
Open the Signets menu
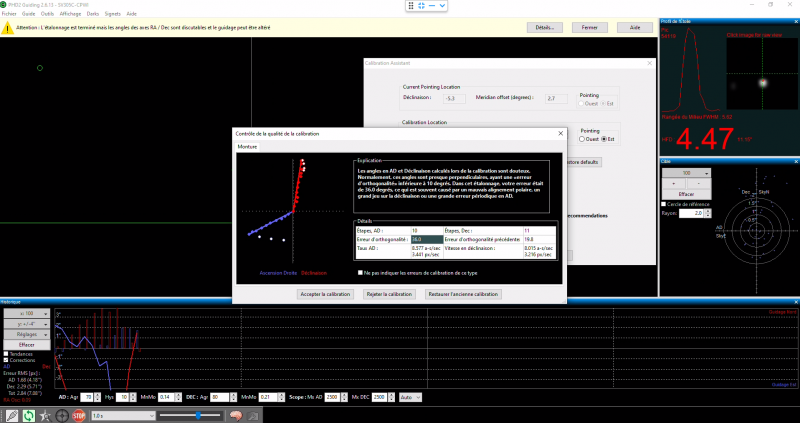[113, 14]
